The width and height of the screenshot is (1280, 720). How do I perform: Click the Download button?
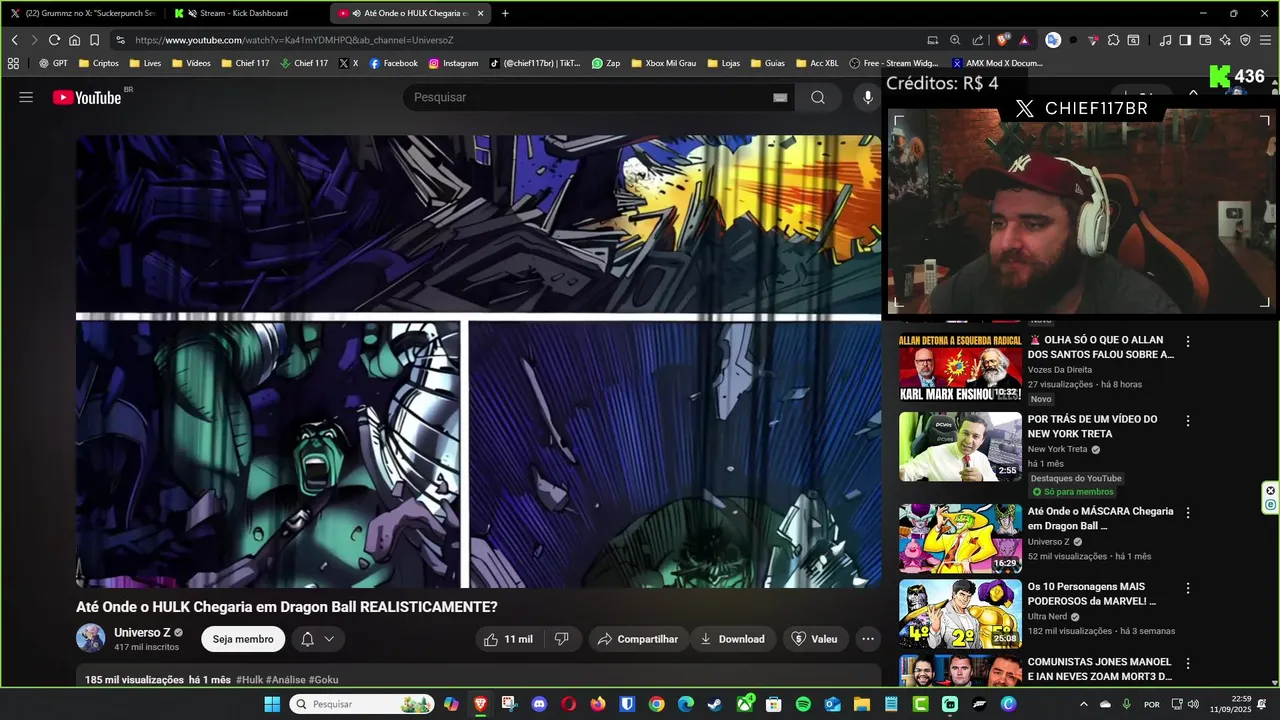[732, 639]
